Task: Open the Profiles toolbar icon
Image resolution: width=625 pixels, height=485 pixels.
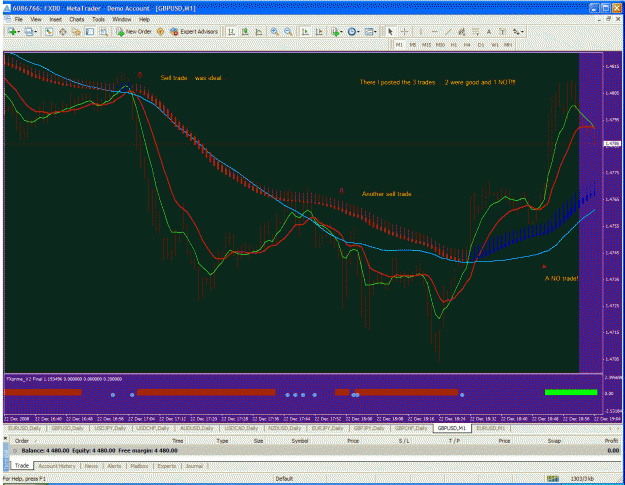Action: point(30,32)
